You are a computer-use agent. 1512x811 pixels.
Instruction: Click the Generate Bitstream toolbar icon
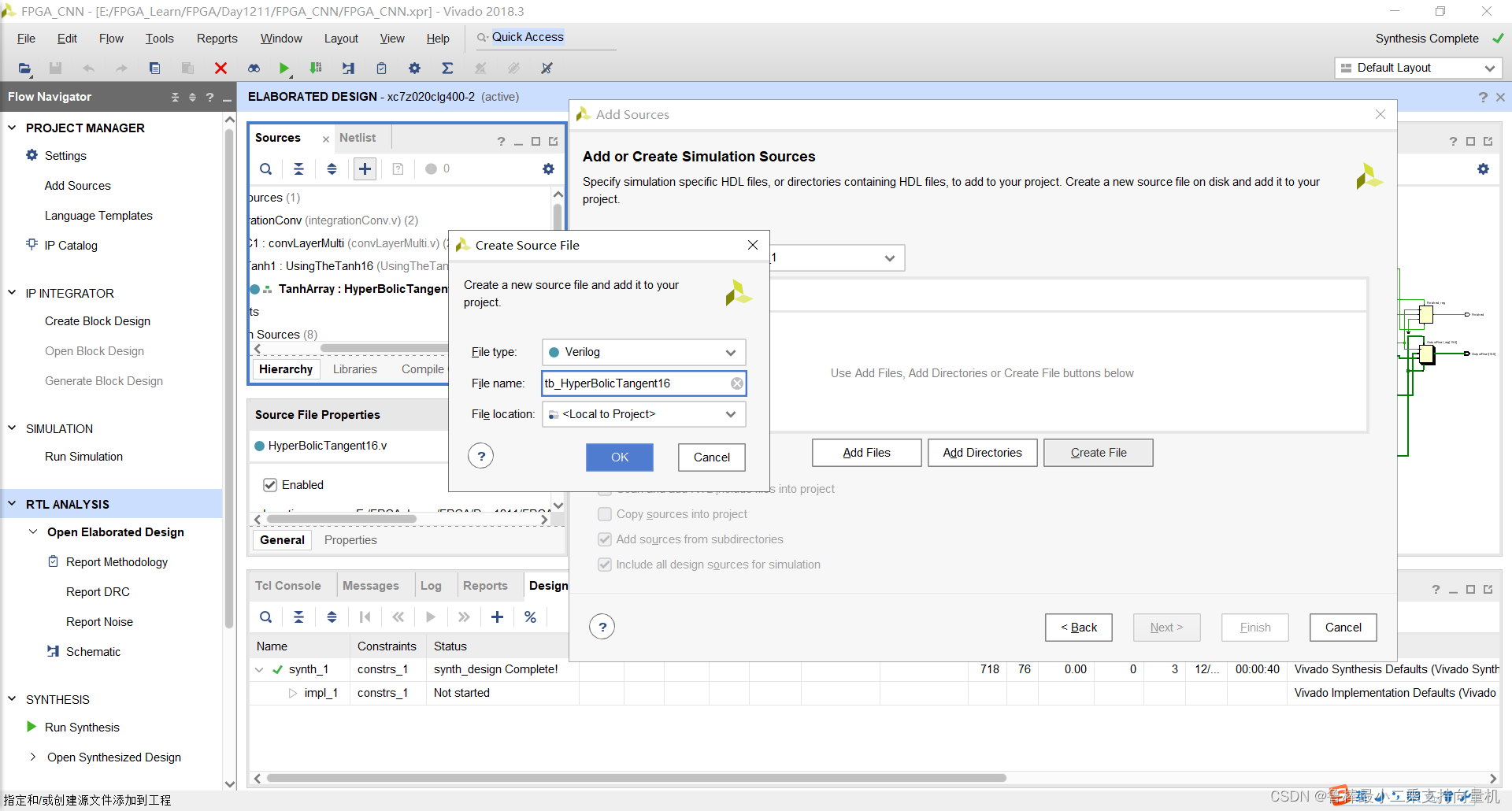coord(316,69)
